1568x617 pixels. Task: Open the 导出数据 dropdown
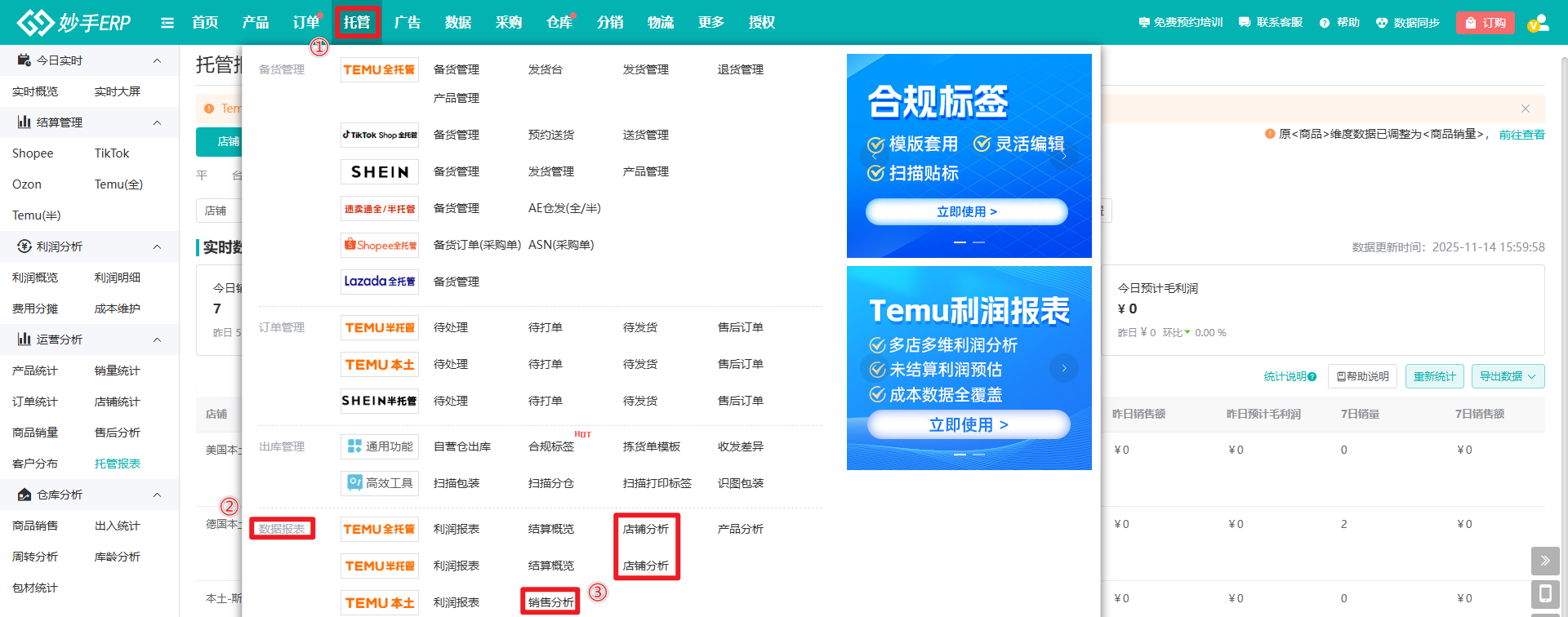pyautogui.click(x=1508, y=376)
